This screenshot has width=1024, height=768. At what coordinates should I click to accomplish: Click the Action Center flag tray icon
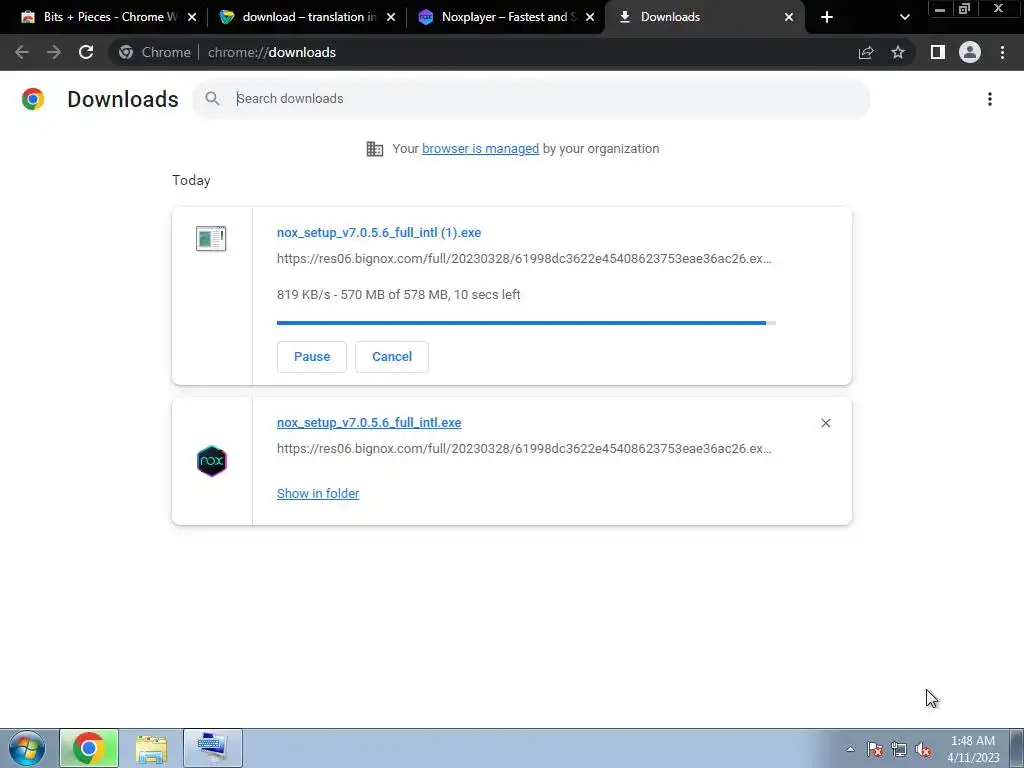pyautogui.click(x=875, y=749)
